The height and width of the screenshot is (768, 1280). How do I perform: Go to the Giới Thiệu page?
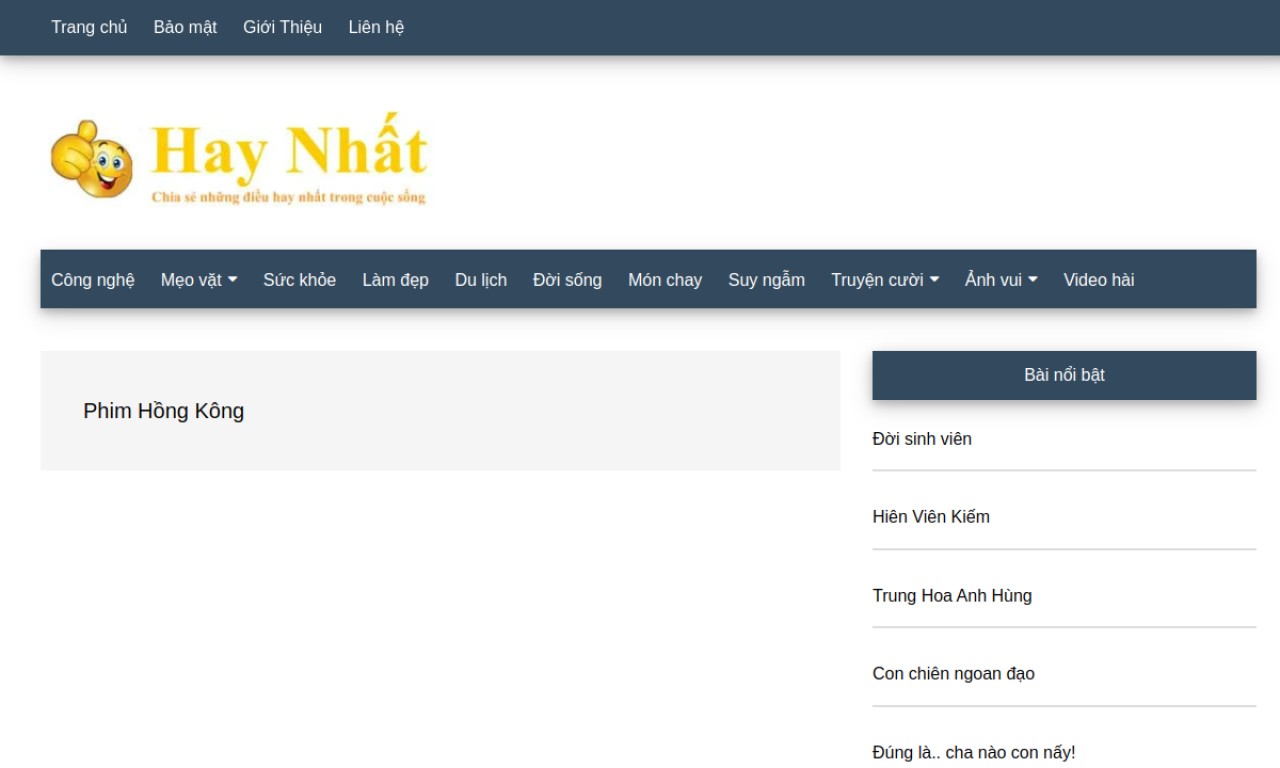point(282,27)
